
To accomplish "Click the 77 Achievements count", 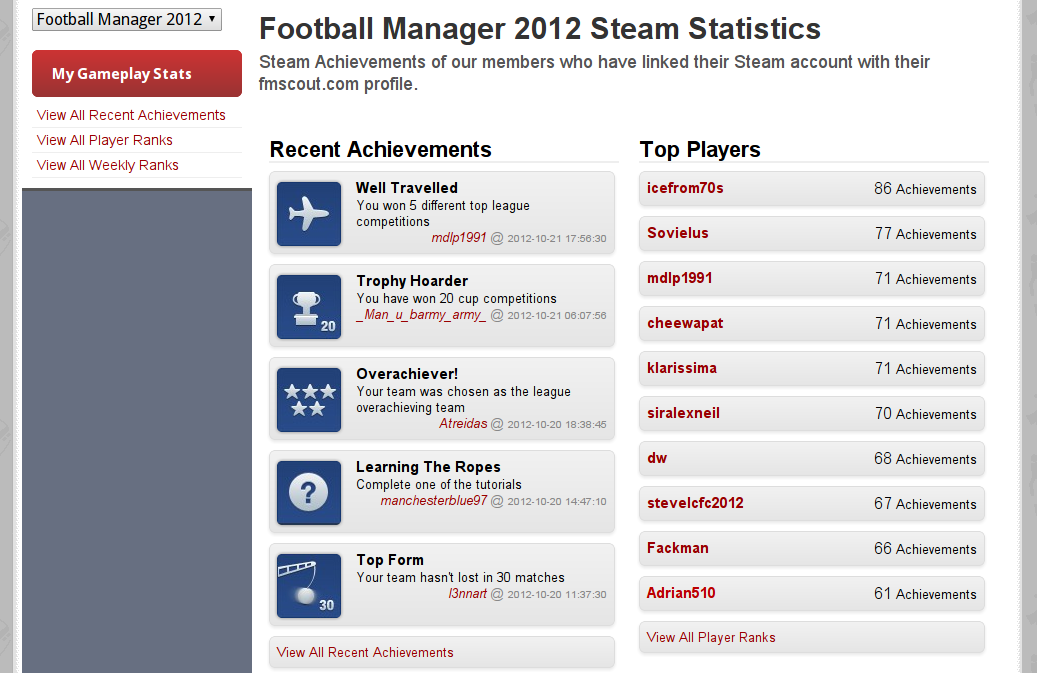I will coord(926,234).
